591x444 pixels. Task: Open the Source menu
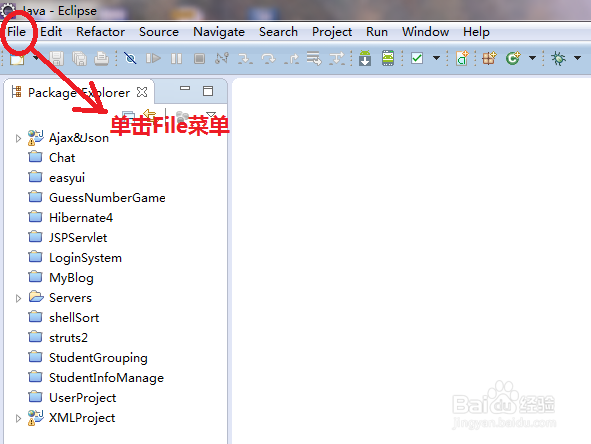pos(159,32)
